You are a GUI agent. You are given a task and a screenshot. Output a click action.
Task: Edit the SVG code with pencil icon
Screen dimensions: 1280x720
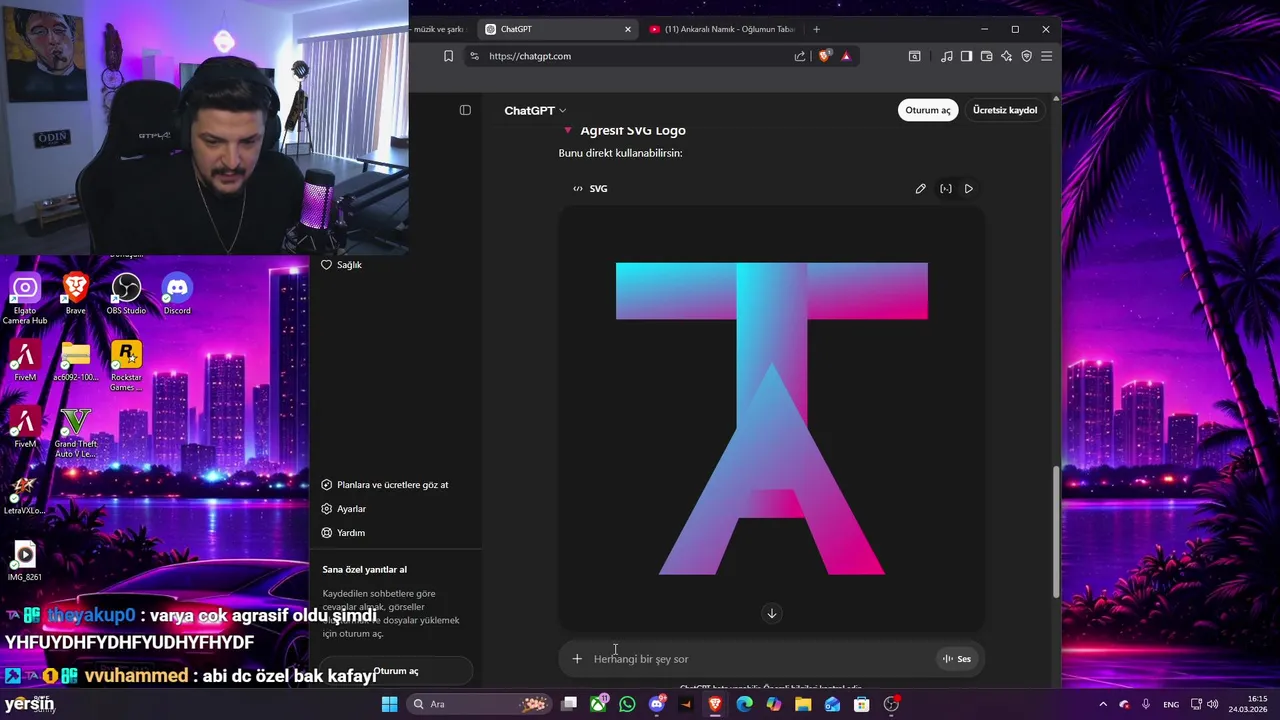921,188
